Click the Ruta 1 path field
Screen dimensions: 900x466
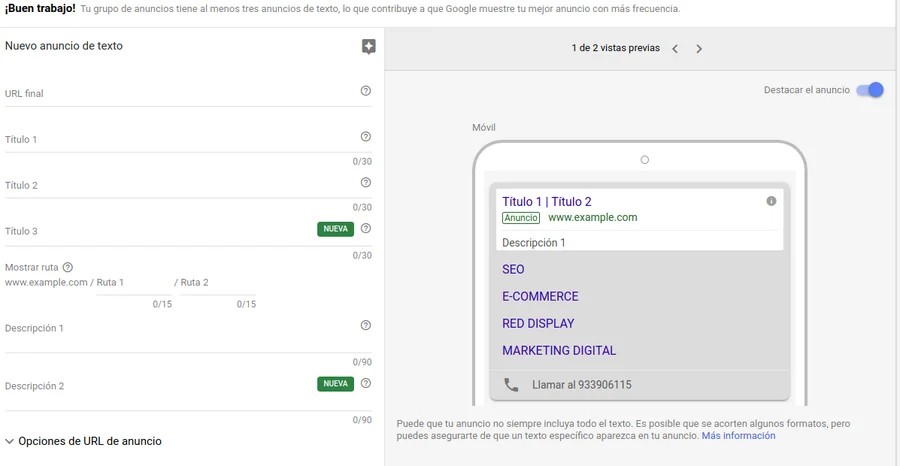[x=136, y=283]
